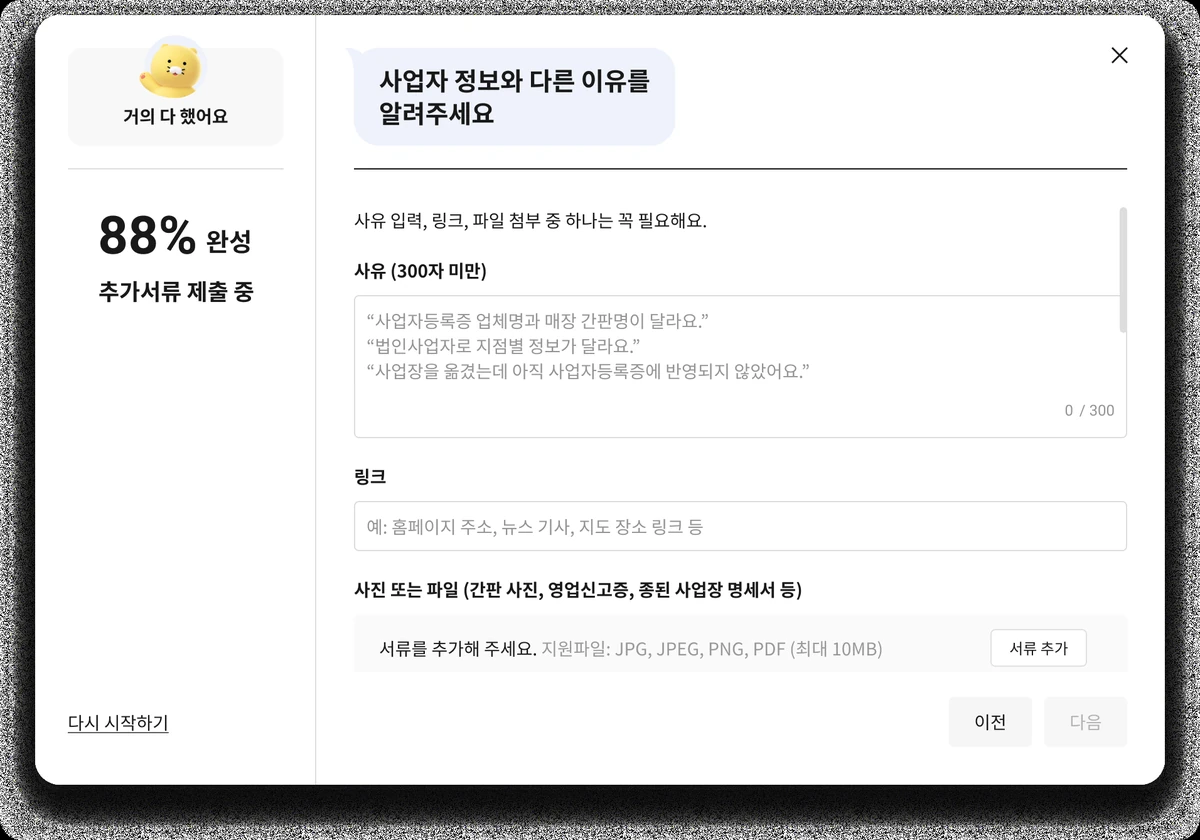Screen dimensions: 1200x840
Task: Click the 88% 완성 progress text
Action: tap(175, 238)
